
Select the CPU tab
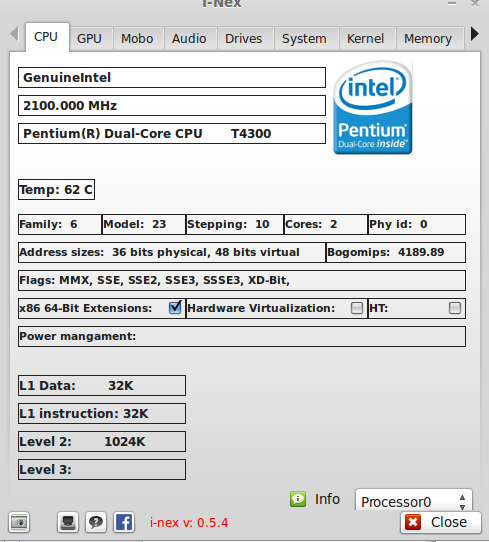click(46, 37)
